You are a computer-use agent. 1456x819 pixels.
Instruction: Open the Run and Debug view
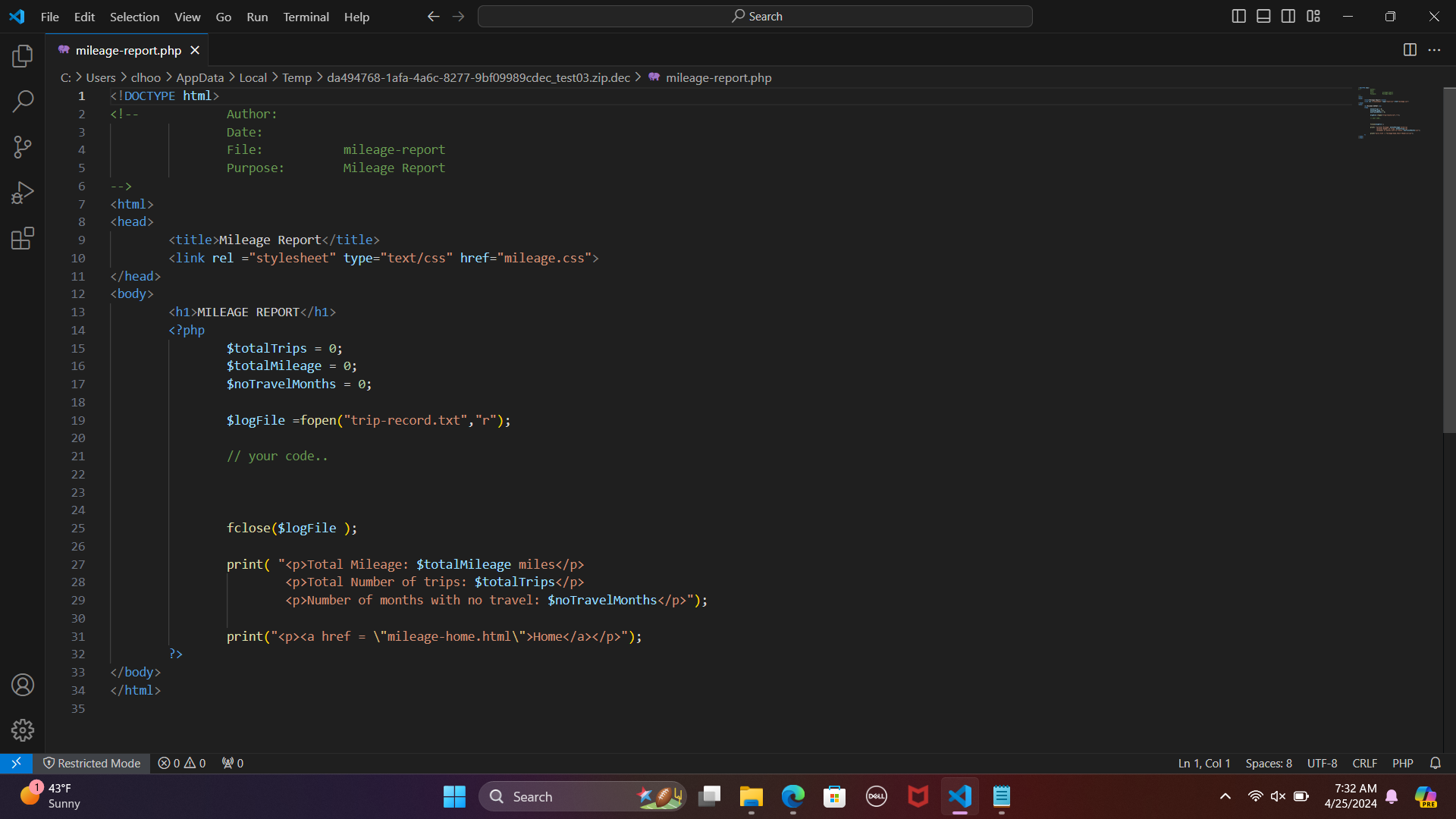[22, 192]
